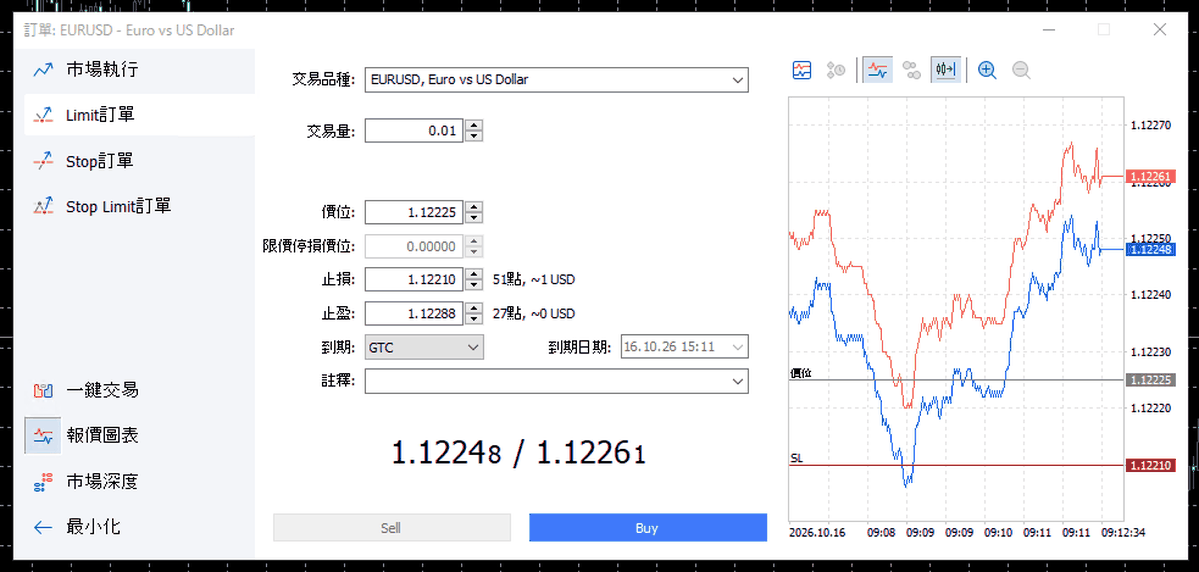Click the gray 1.12225 price level label

1152,380
